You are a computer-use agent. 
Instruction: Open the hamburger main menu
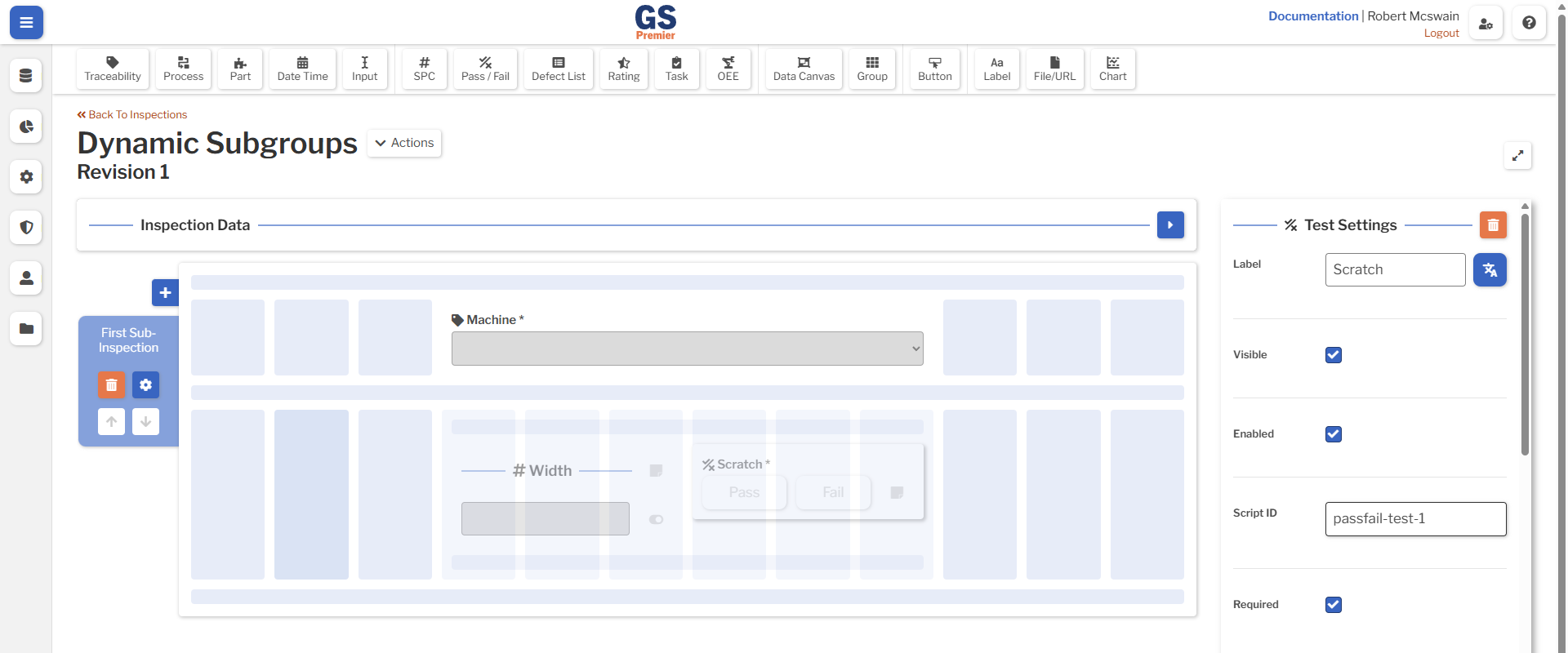26,23
